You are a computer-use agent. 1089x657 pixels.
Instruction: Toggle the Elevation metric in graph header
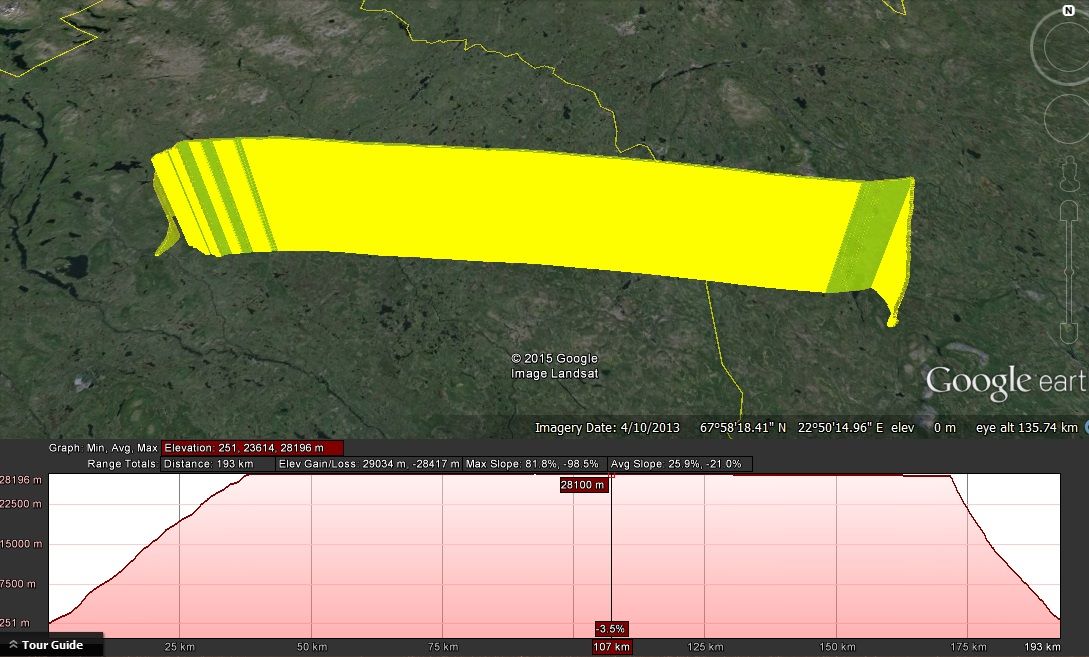(x=252, y=448)
